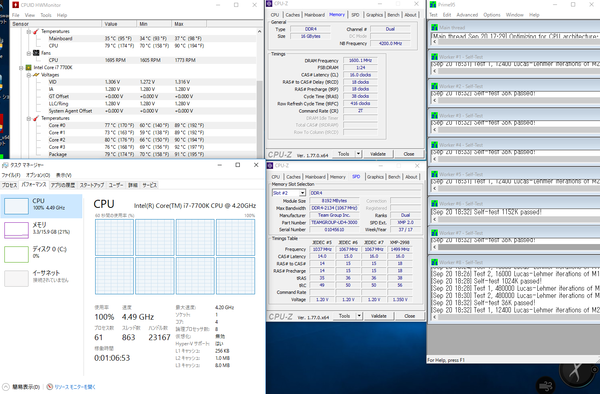Open the オプション(O) menu in Task Manager
Screen dimensions: 600x394
tap(38, 175)
